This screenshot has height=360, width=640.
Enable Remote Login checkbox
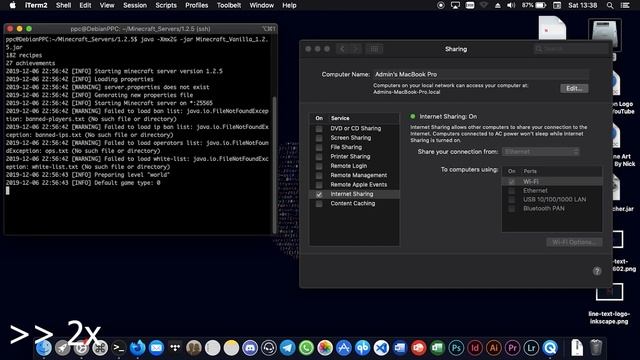click(x=319, y=166)
